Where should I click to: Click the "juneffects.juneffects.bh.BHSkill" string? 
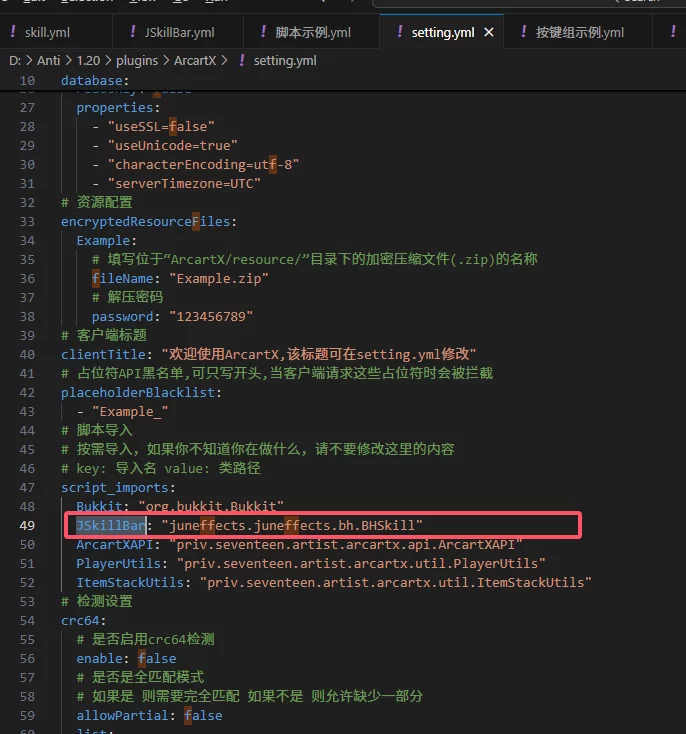tap(292, 526)
